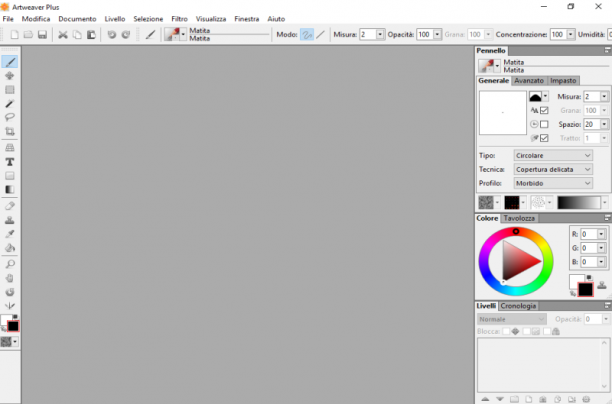This screenshot has height=404, width=612.
Task: Open the Tecnica dropdown showing Copertura delicata
Action: point(553,169)
